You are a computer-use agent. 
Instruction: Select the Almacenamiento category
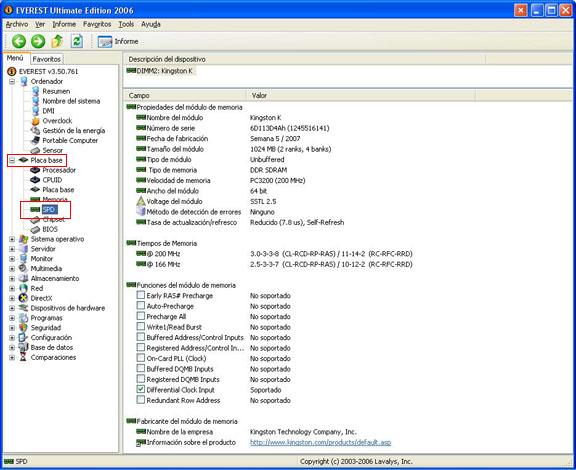[55, 279]
